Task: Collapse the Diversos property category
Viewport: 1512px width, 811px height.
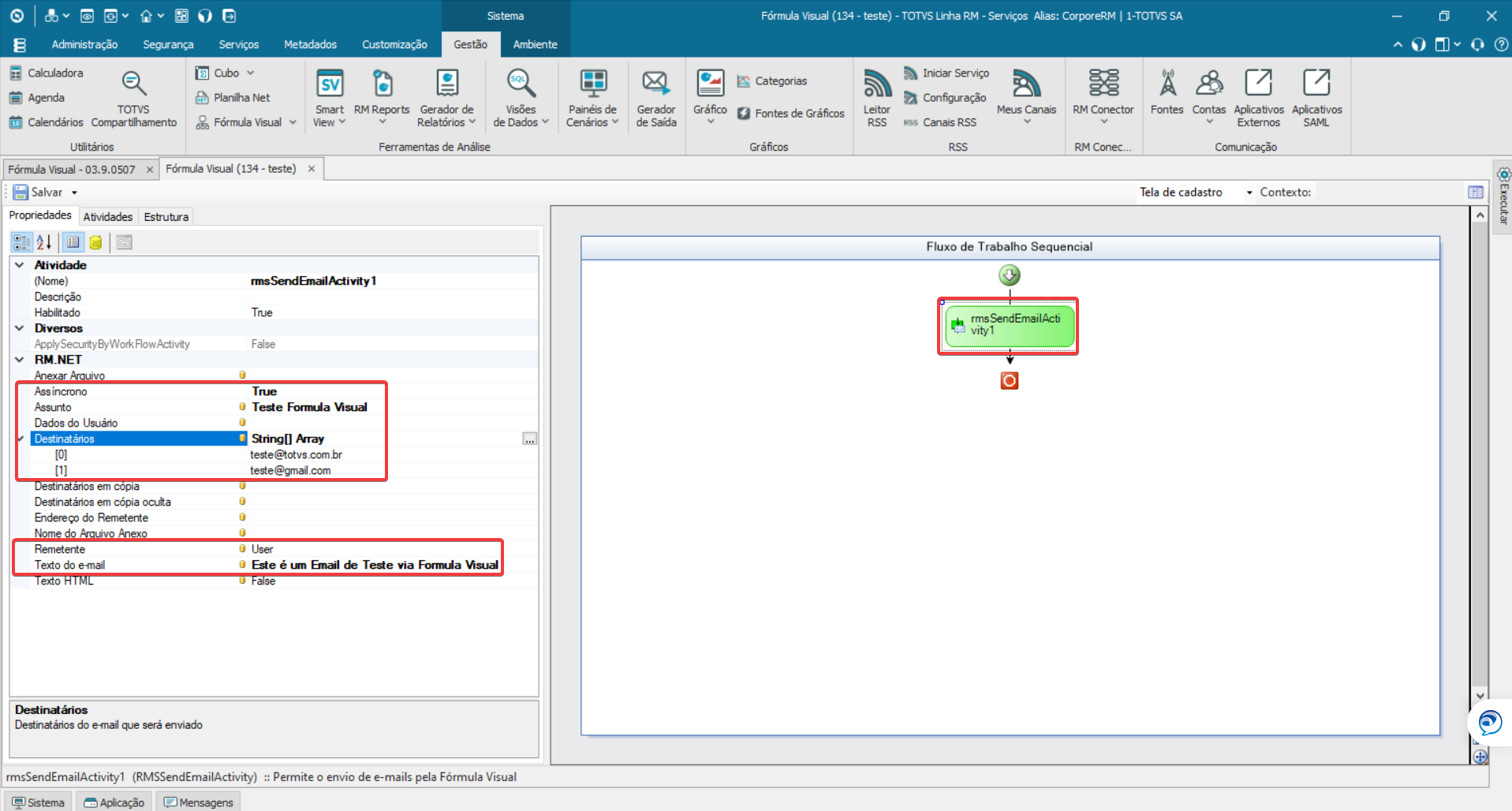Action: (20, 328)
